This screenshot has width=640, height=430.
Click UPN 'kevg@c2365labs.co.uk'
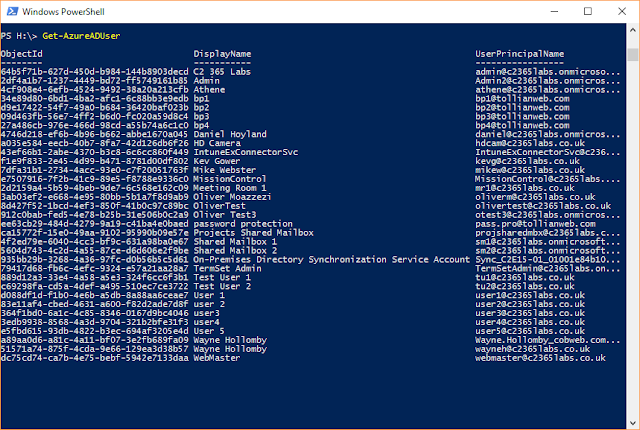point(527,161)
